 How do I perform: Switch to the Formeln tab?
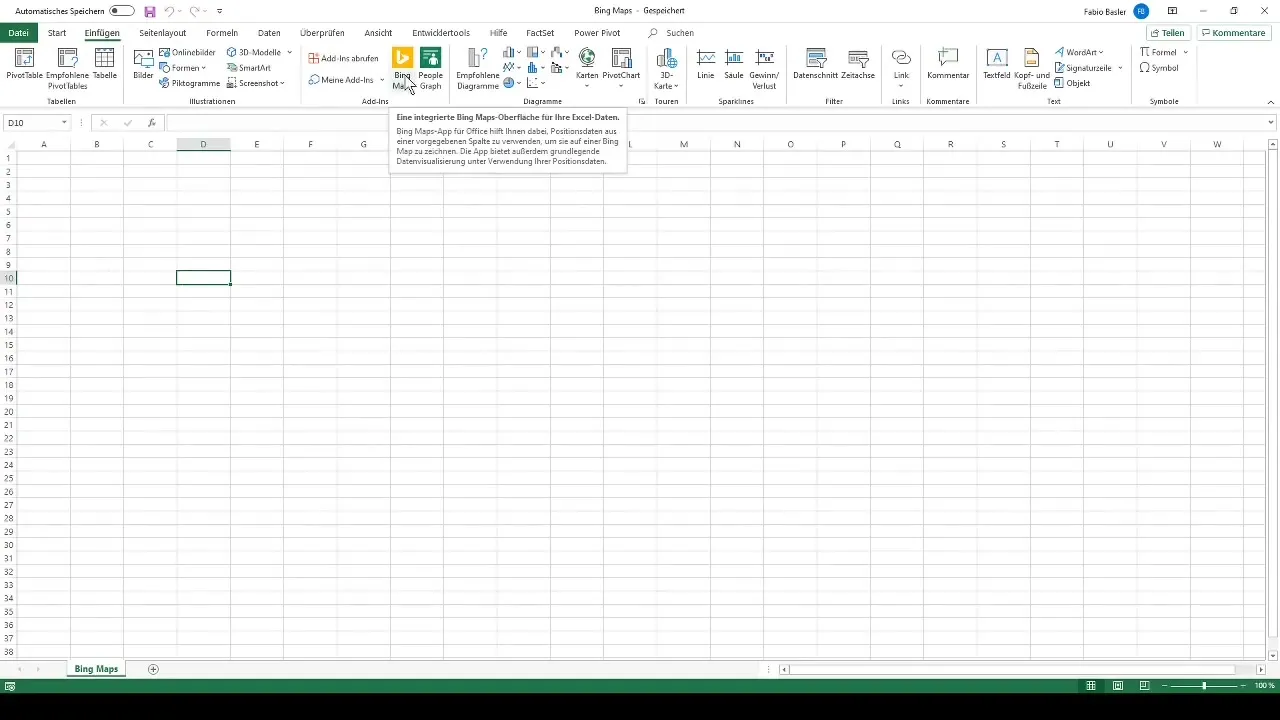(x=222, y=33)
